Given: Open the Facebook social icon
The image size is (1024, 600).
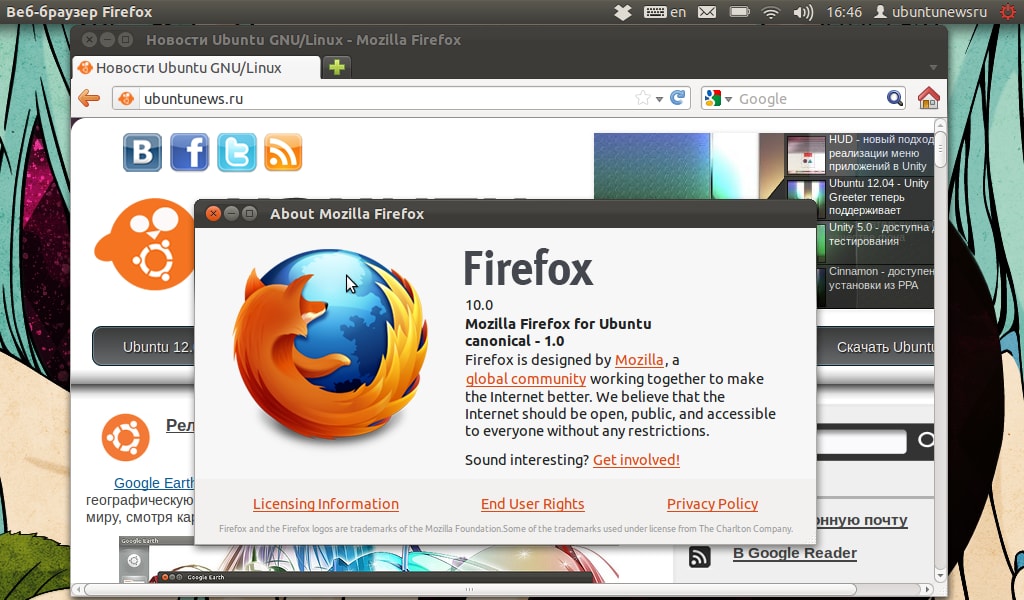Looking at the screenshot, I should point(189,152).
